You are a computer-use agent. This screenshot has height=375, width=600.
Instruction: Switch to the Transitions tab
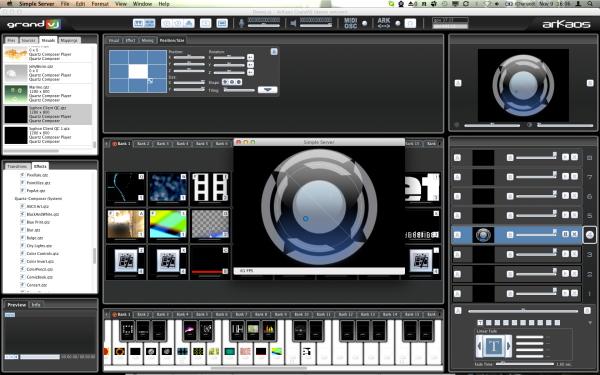(x=17, y=166)
